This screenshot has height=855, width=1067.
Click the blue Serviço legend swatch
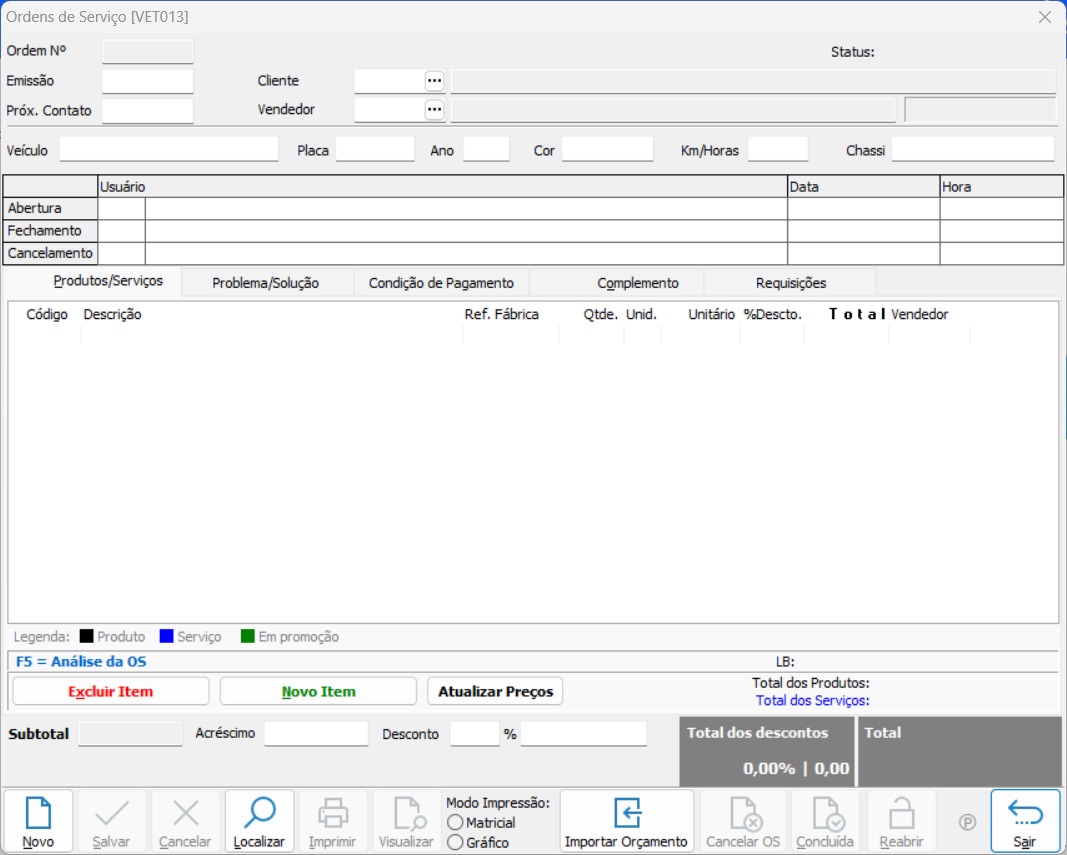tap(167, 637)
